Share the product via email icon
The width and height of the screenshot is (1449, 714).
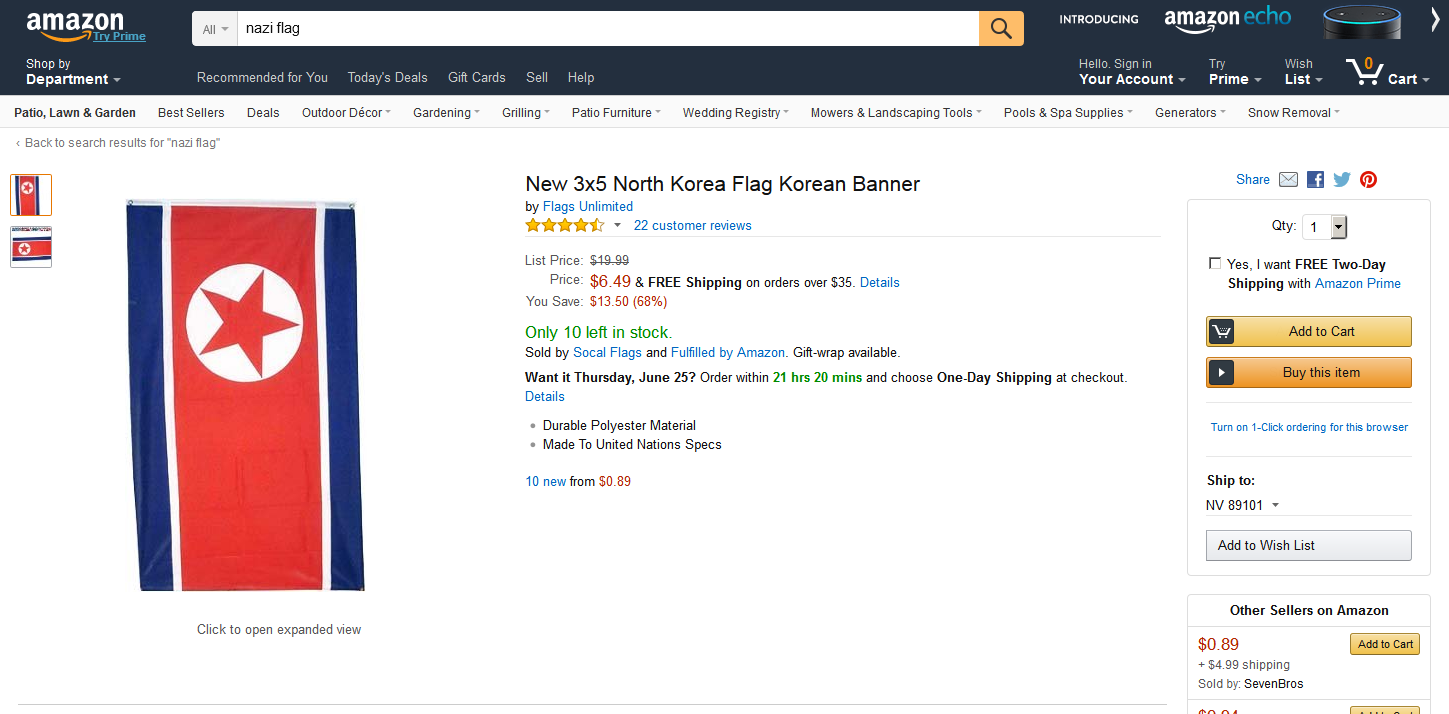point(1288,180)
